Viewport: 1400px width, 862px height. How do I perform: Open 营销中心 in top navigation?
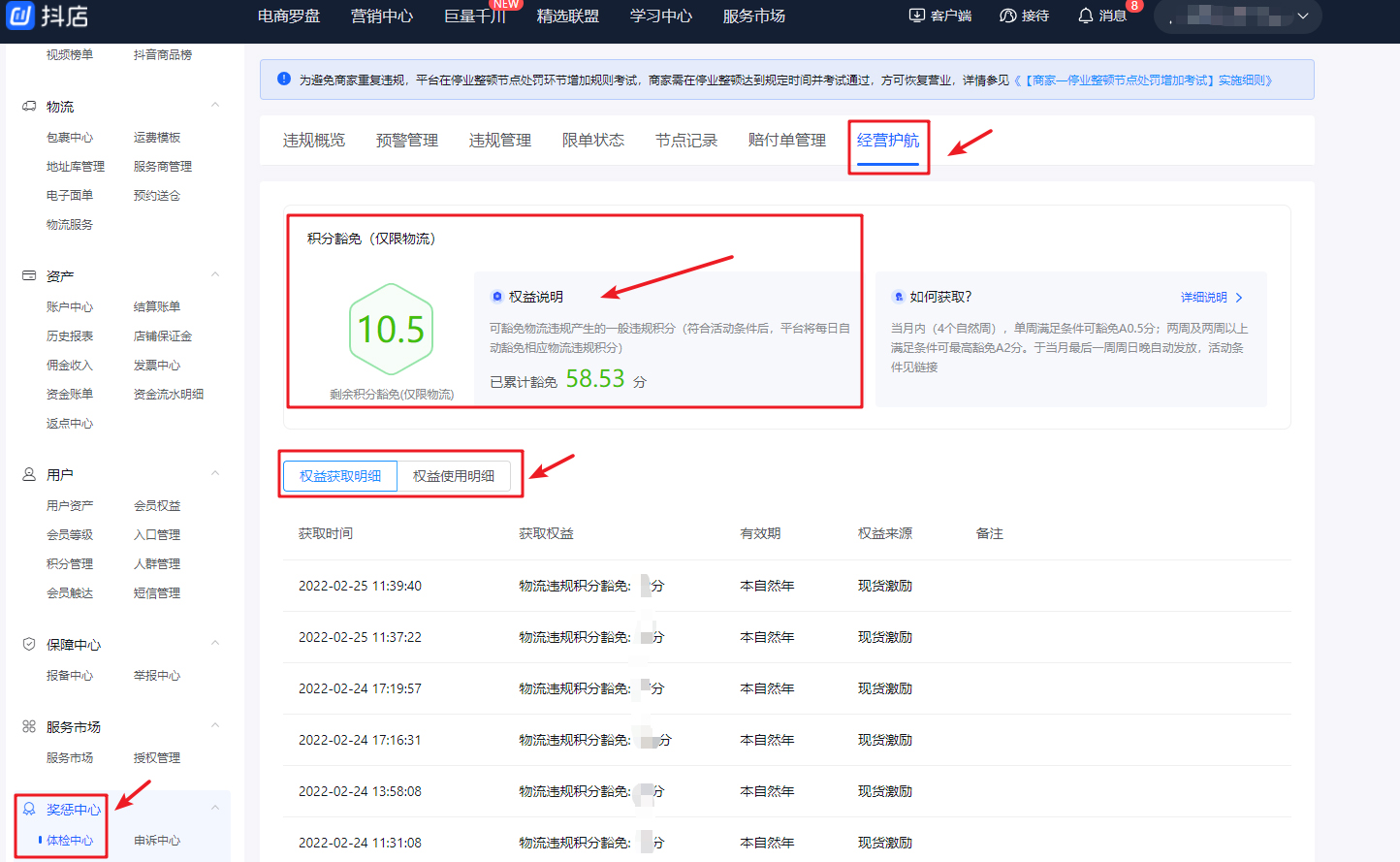tap(382, 16)
